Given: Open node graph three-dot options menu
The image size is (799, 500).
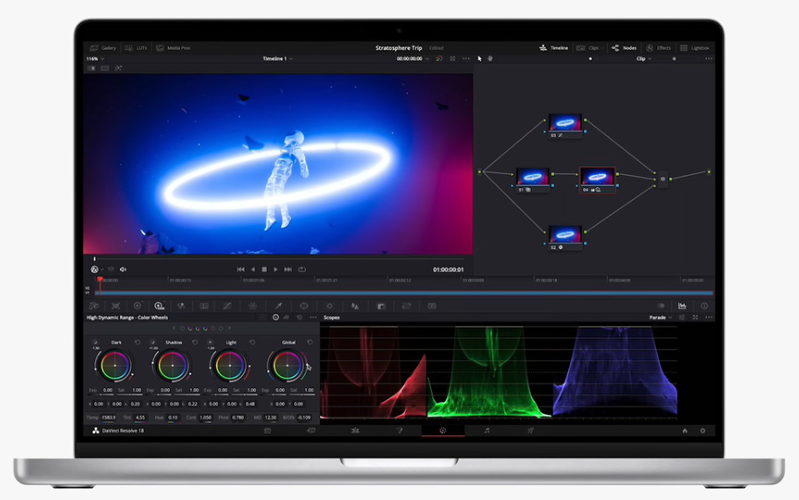Looking at the screenshot, I should coord(709,59).
